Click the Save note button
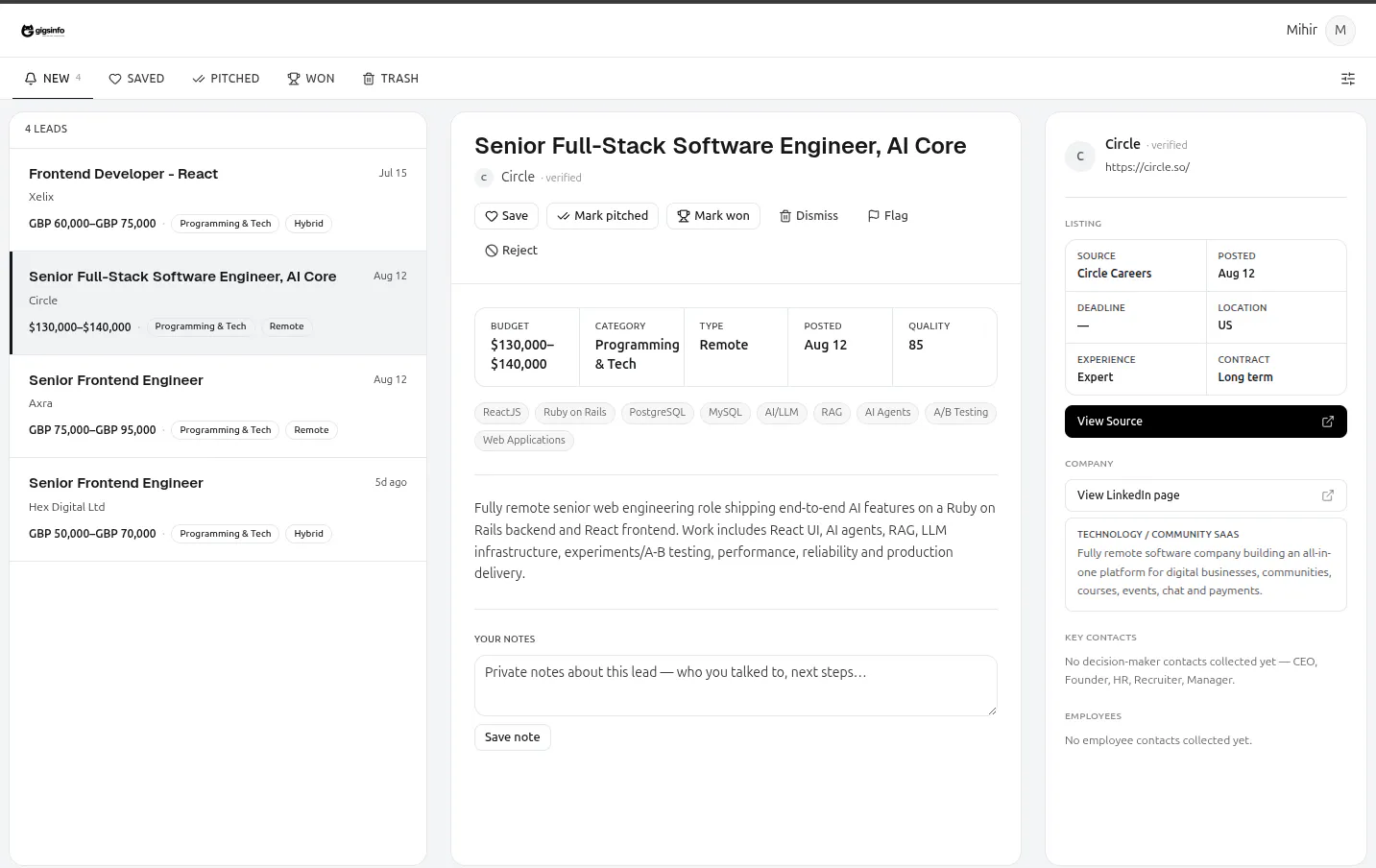The image size is (1376, 868). point(513,737)
